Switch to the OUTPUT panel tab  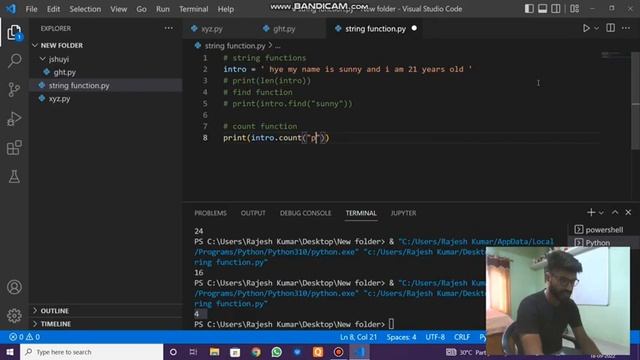pyautogui.click(x=253, y=213)
